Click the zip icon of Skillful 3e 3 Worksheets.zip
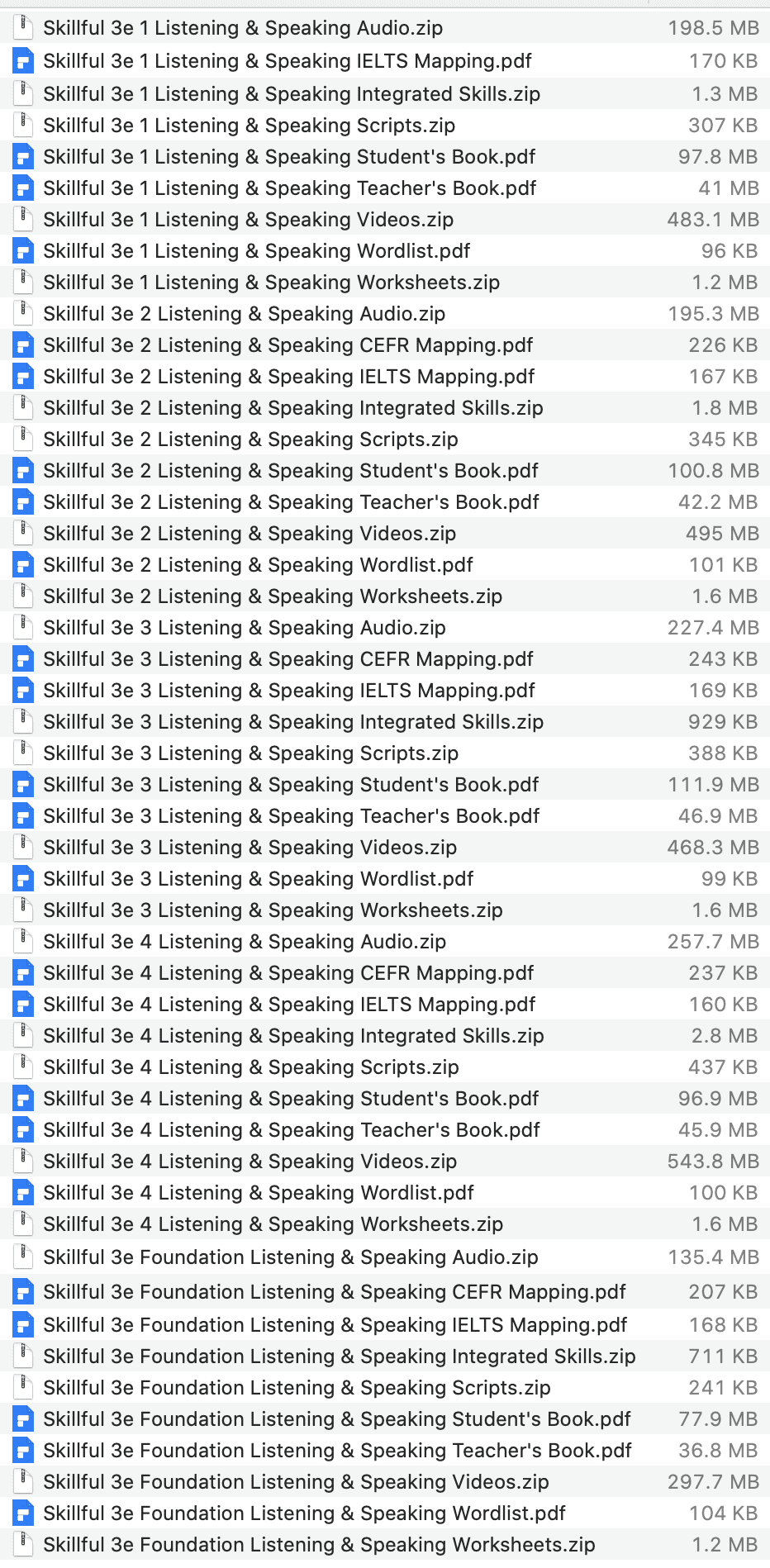This screenshot has width=770, height=1568. point(24,910)
